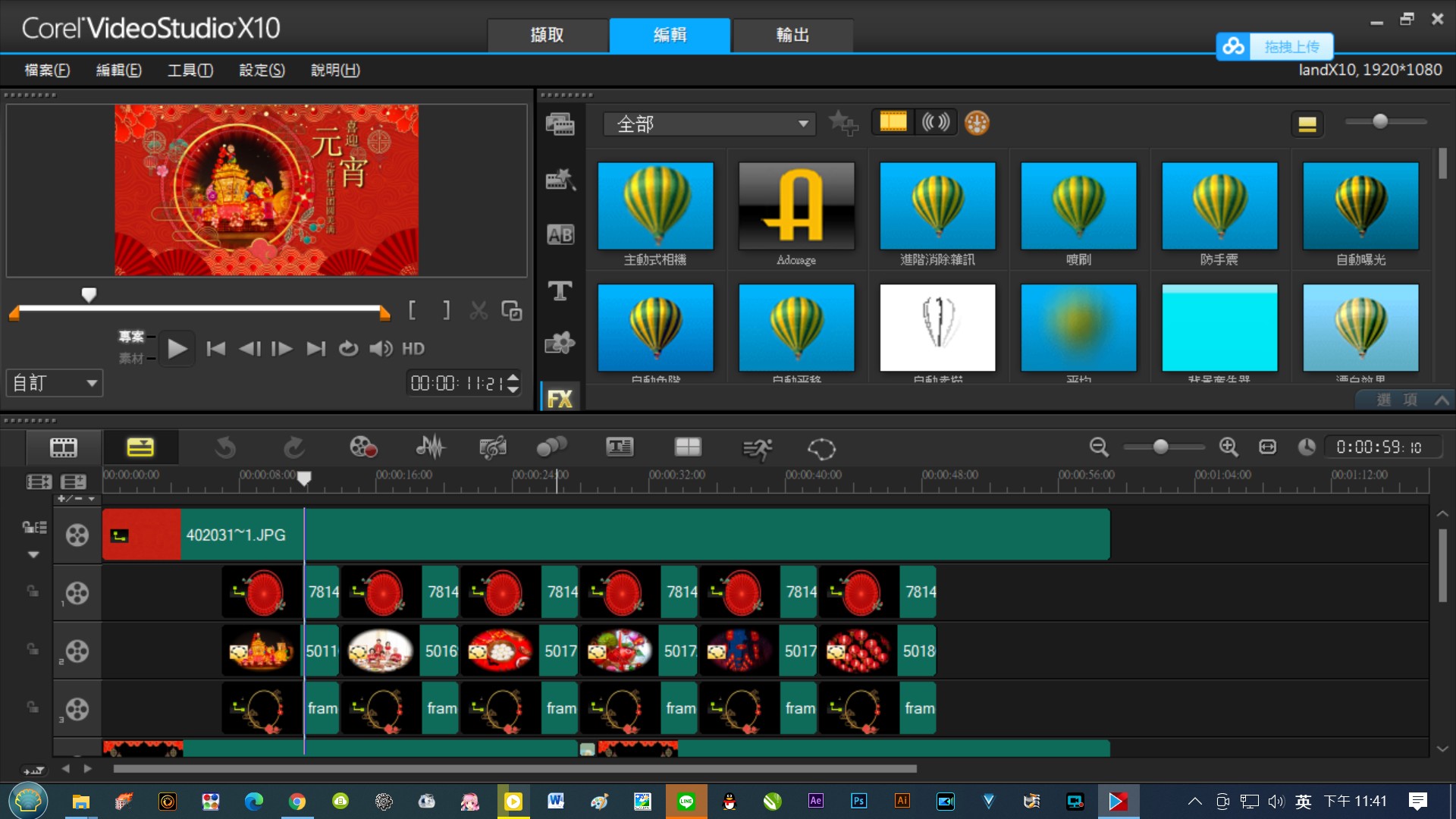Zoom in the timeline
1456x819 pixels.
1228,447
